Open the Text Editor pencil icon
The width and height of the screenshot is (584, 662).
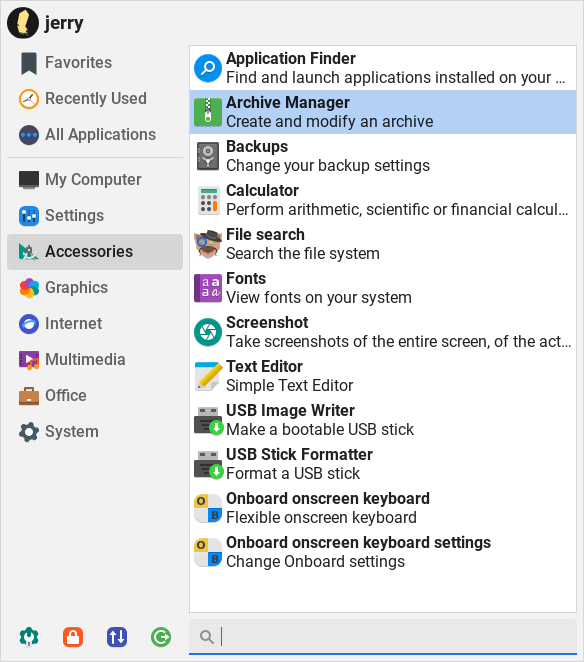209,376
